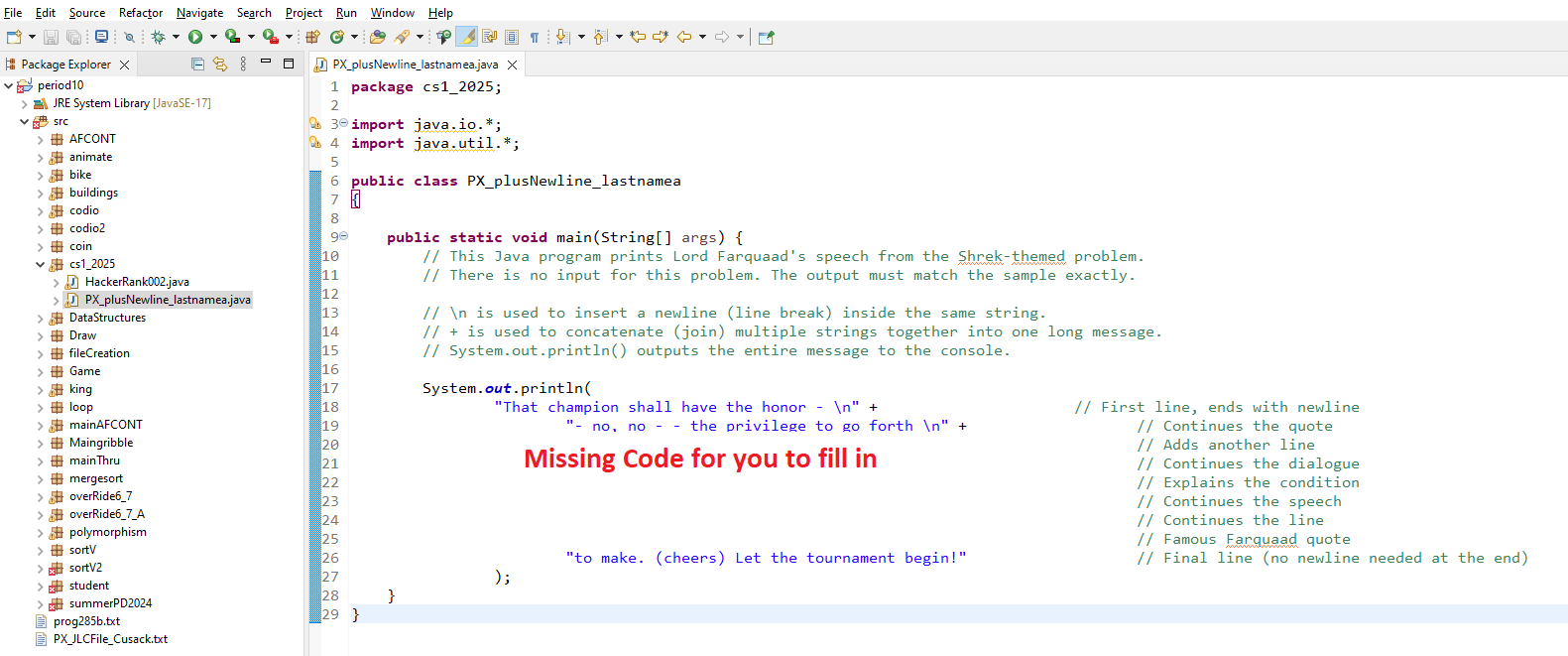Click the Open Type icon in toolbar
This screenshot has width=1568, height=656.
pos(378,37)
